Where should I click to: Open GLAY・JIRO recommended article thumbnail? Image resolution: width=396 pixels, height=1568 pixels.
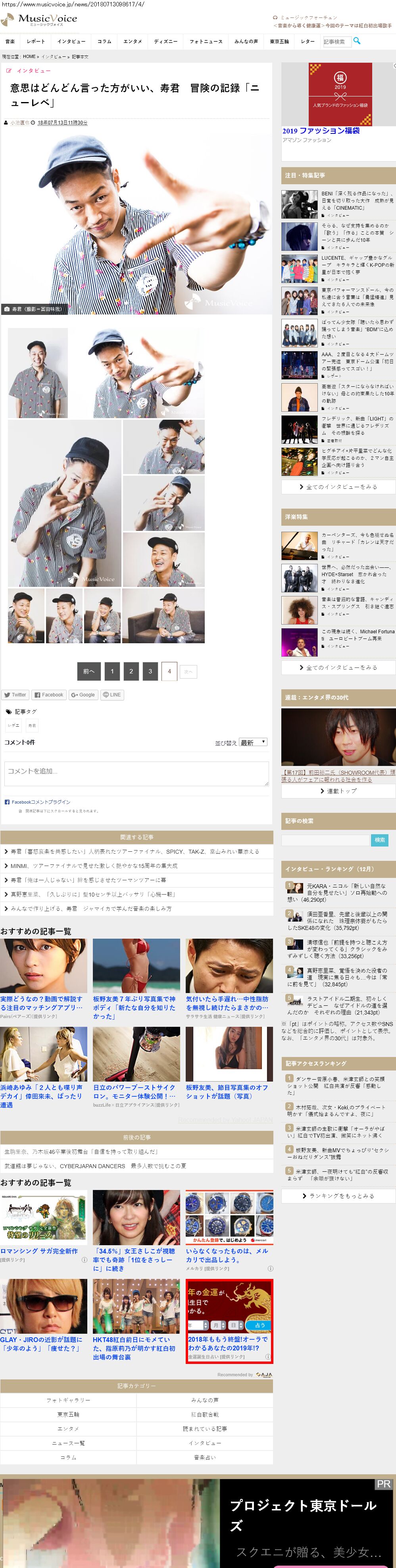[43, 1306]
